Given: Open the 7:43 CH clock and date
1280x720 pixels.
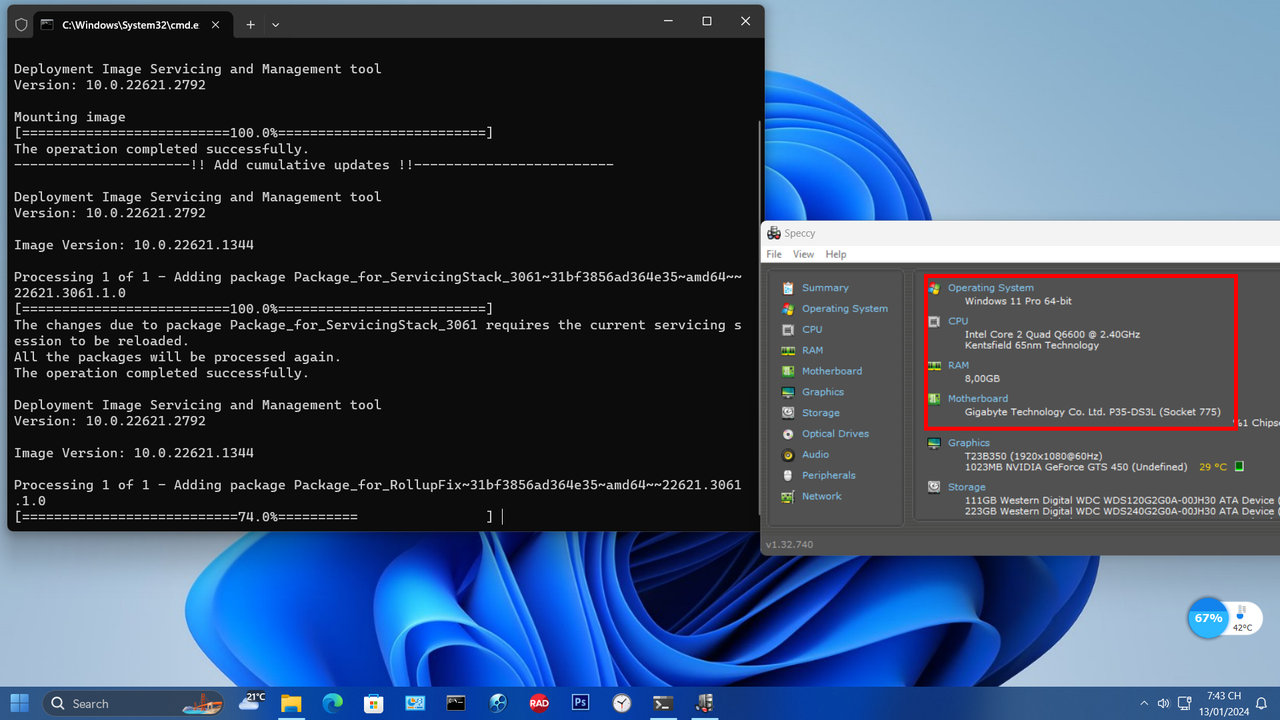Looking at the screenshot, I should coord(1223,703).
